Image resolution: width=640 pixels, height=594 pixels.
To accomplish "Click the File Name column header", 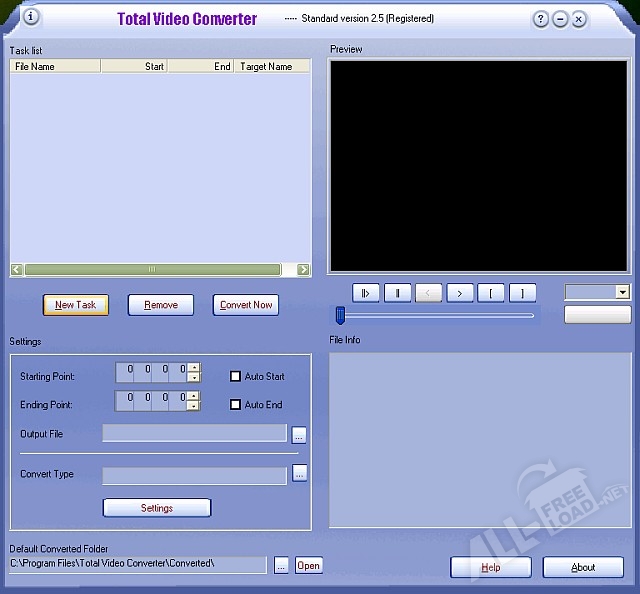I will pyautogui.click(x=55, y=67).
